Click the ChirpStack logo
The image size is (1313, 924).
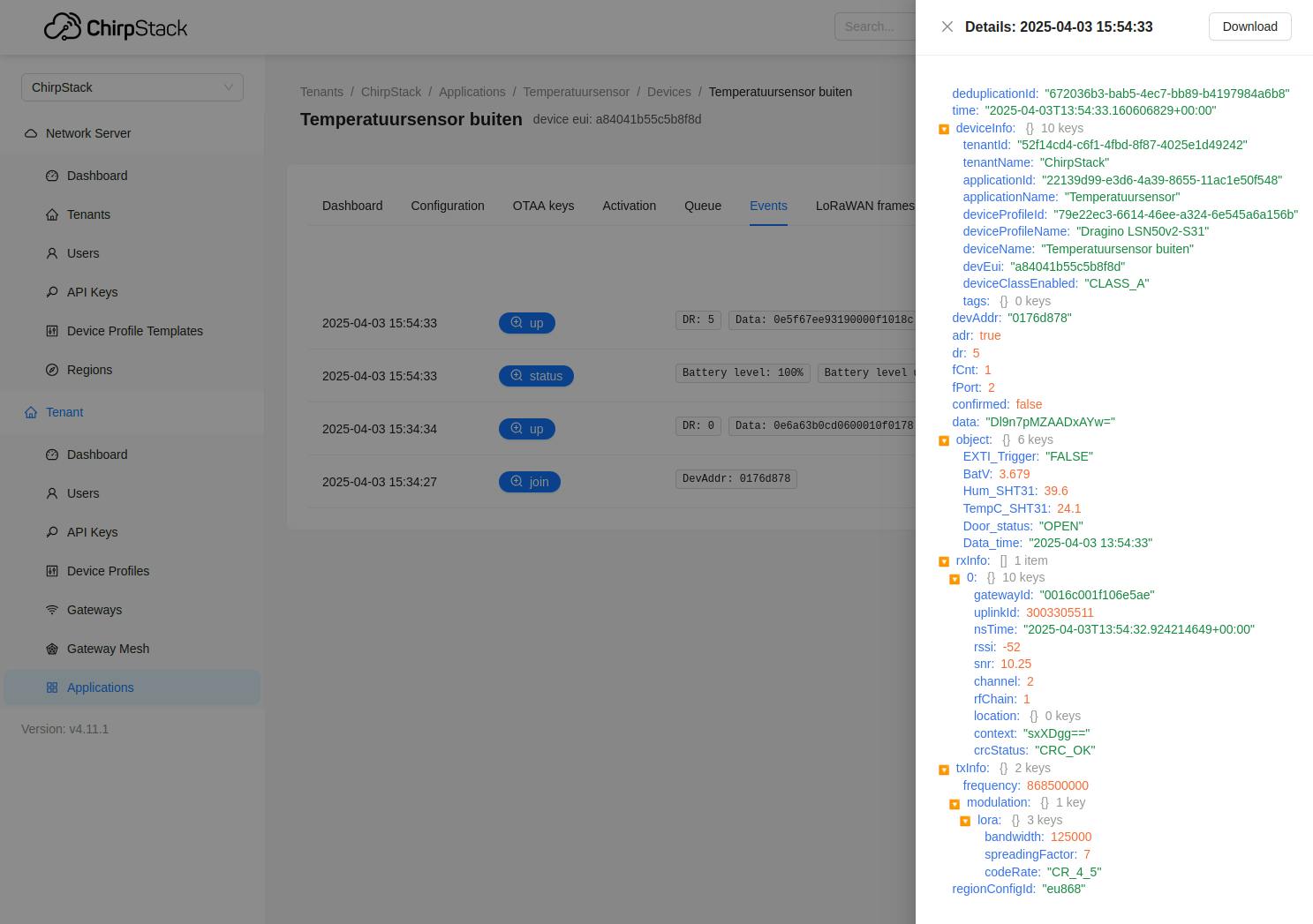(116, 27)
